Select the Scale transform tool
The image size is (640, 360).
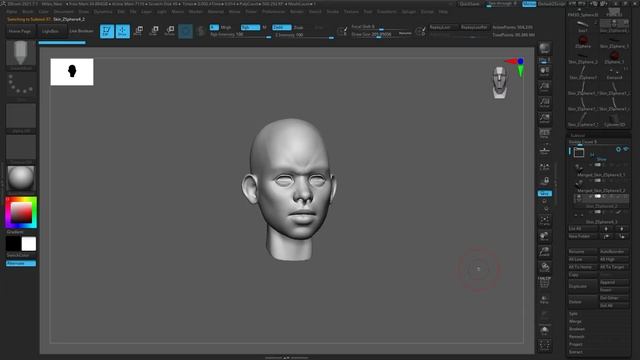coord(154,31)
